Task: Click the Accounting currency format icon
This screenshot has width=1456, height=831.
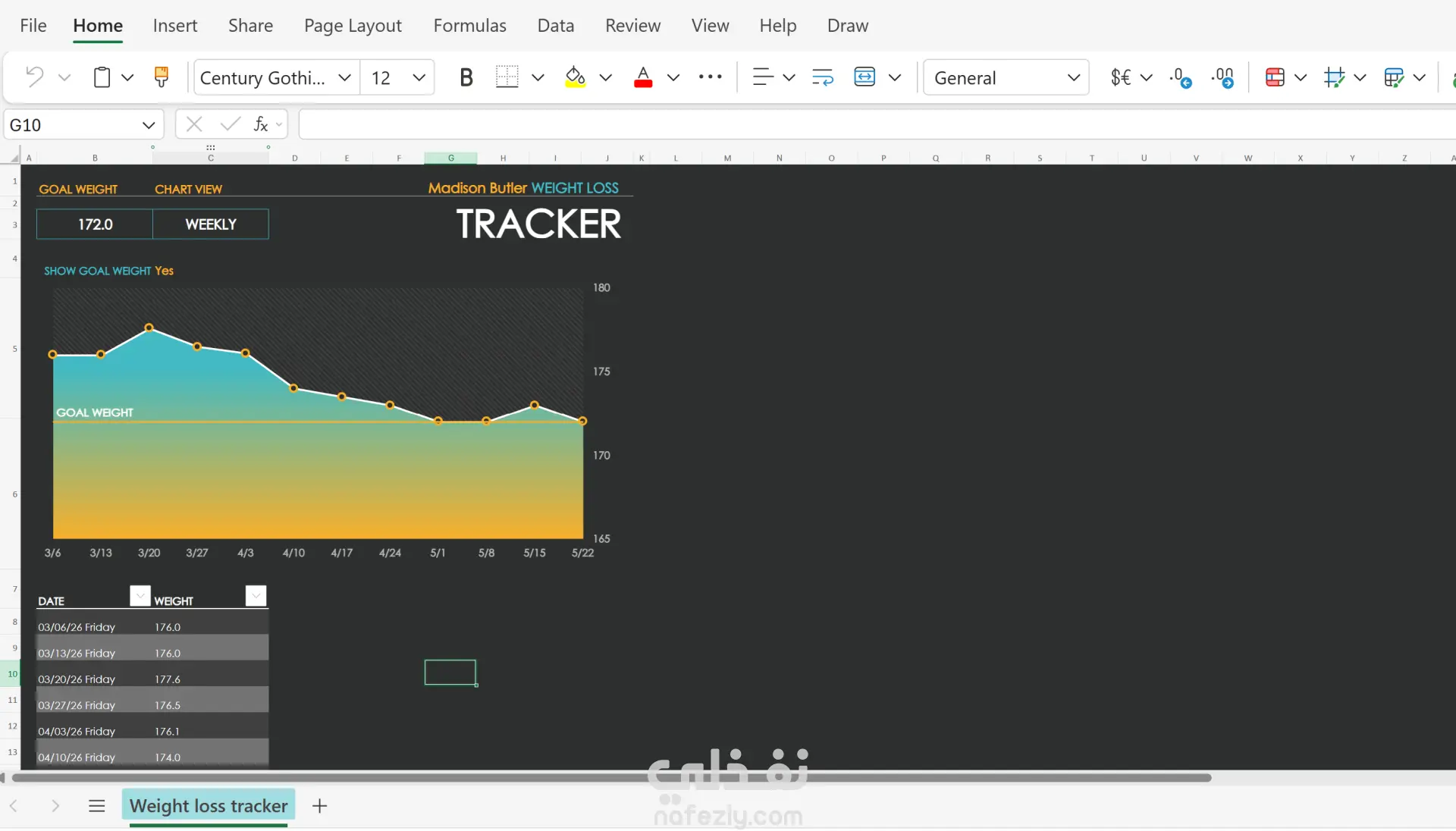Action: (x=1121, y=77)
